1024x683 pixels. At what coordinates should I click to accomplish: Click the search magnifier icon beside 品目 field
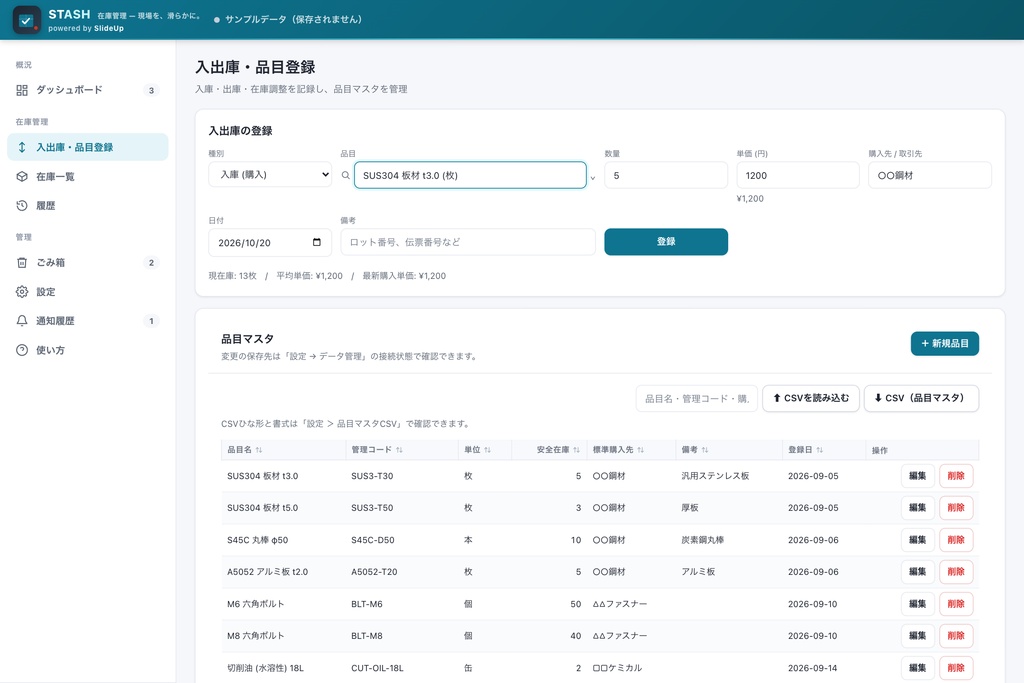click(345, 175)
